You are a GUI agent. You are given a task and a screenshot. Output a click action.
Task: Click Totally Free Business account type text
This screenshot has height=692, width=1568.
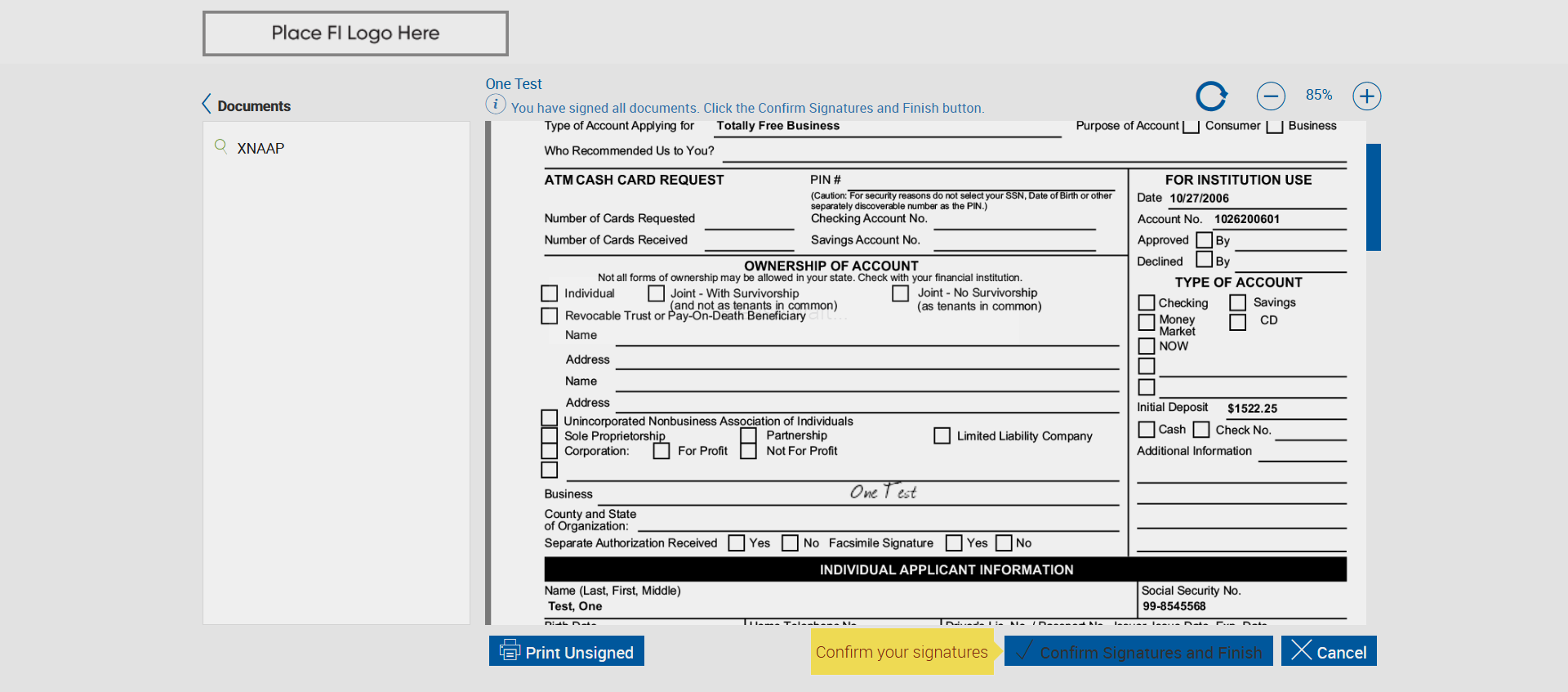pyautogui.click(x=778, y=126)
